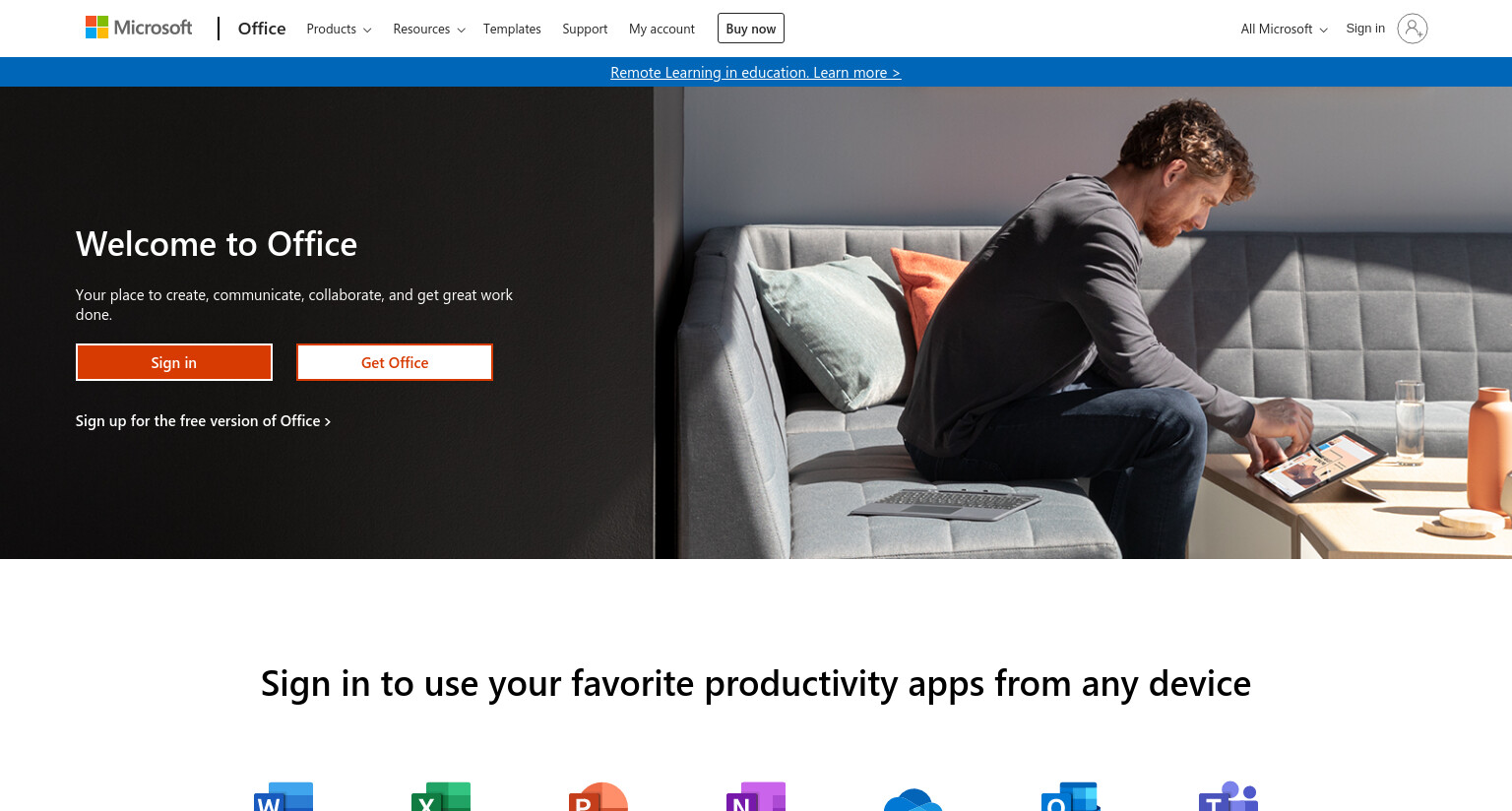Open the Outlook app icon

tap(1071, 796)
